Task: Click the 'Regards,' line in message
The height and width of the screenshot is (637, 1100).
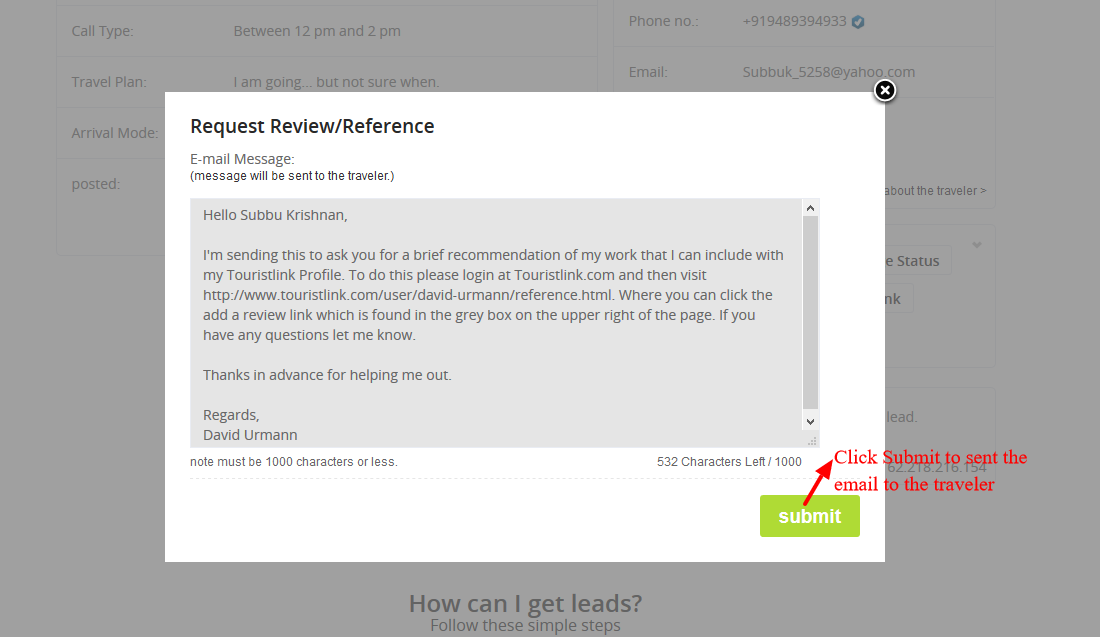Action: (x=231, y=415)
